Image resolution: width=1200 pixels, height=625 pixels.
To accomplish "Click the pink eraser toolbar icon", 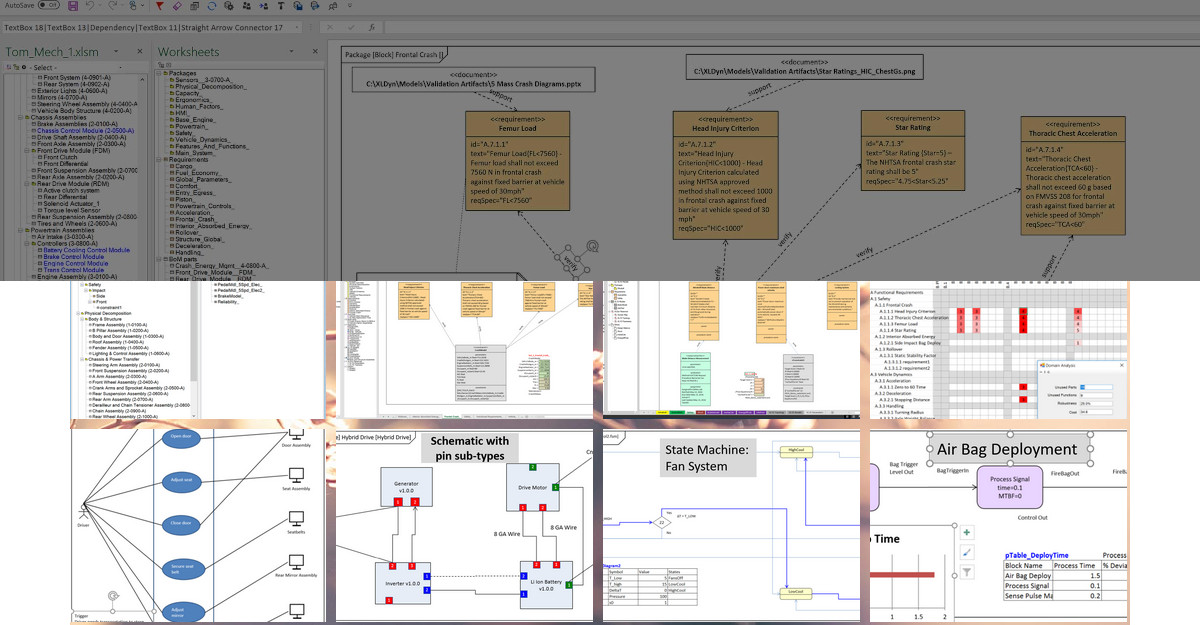I will [178, 6].
